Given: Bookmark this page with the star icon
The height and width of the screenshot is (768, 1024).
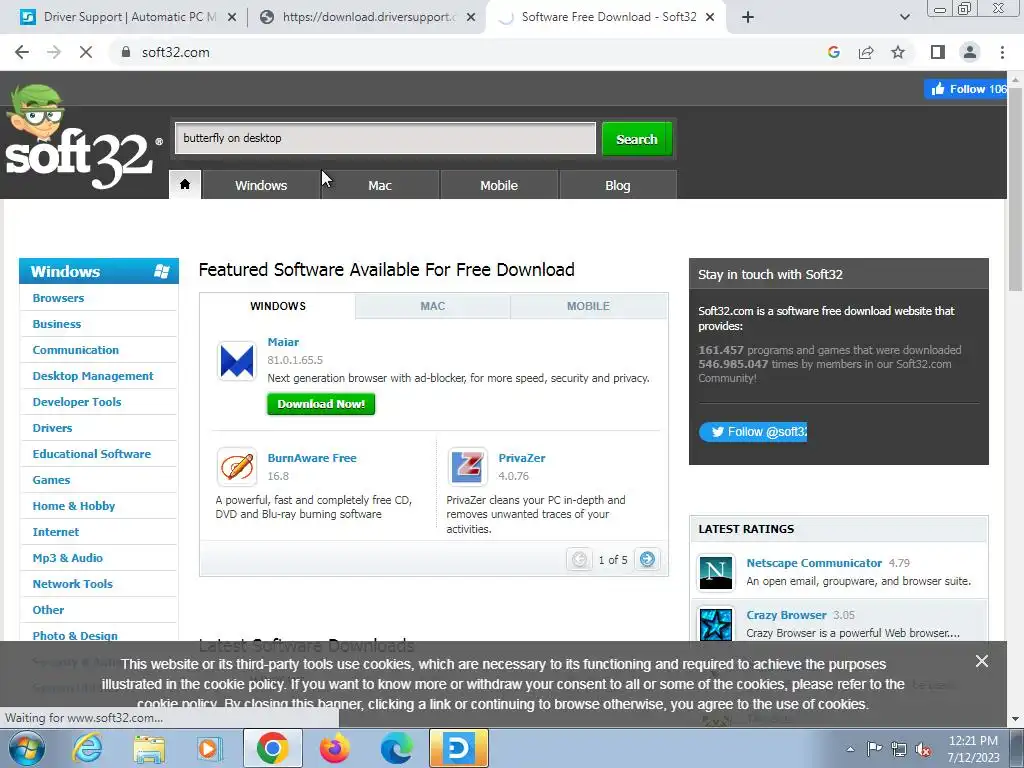Looking at the screenshot, I should (898, 52).
